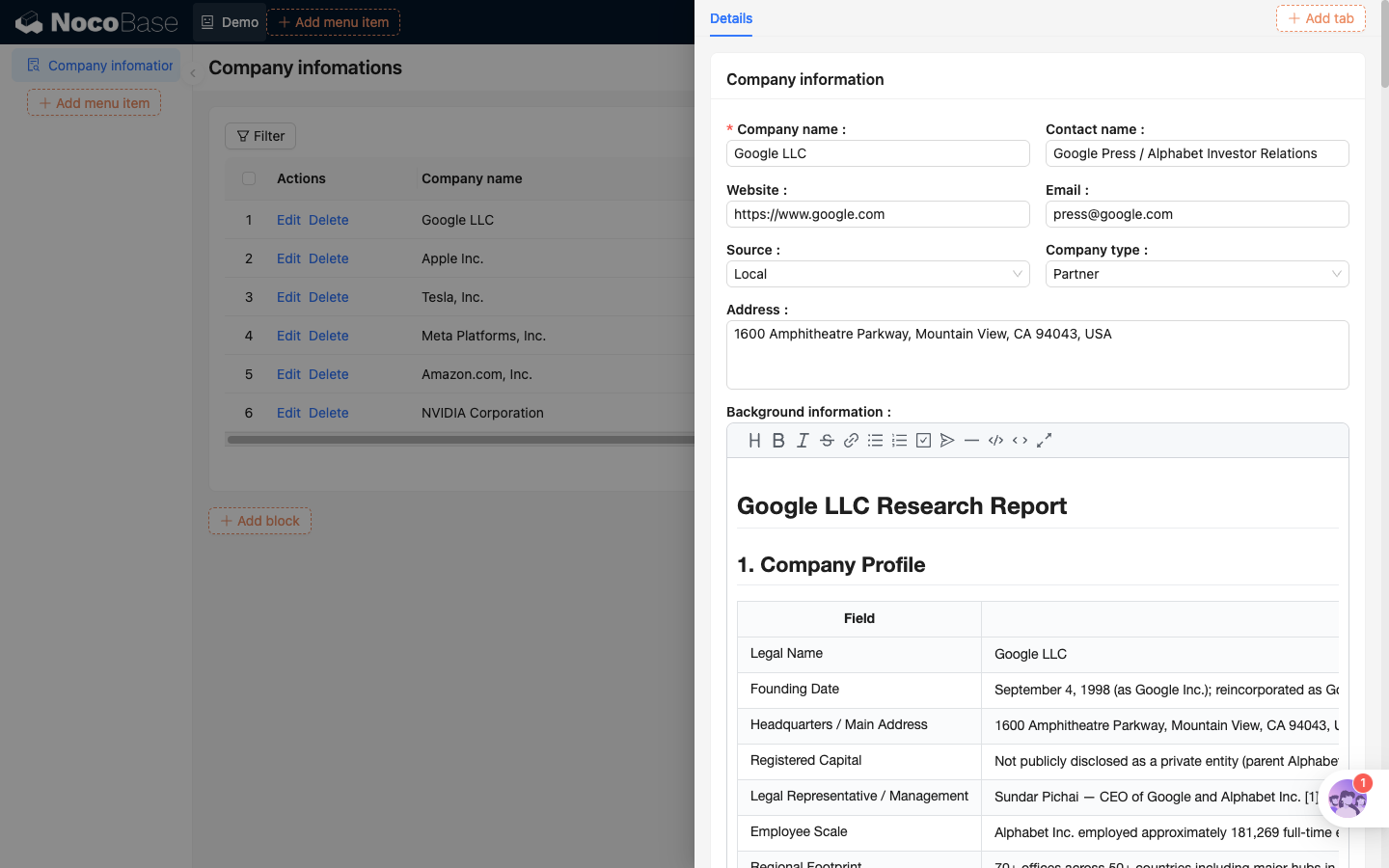Click the Demo menu icon

click(207, 22)
